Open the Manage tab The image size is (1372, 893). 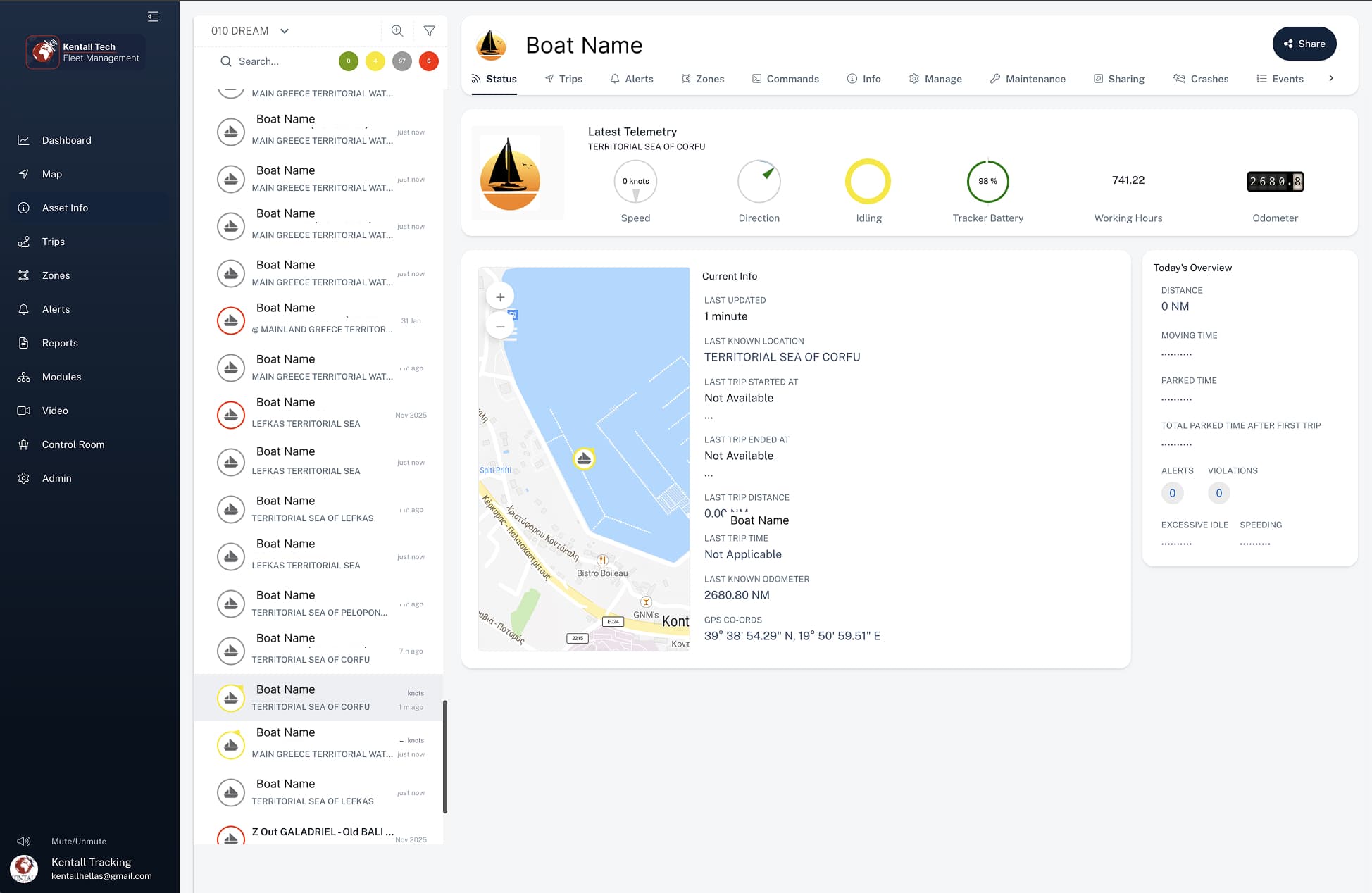[935, 79]
